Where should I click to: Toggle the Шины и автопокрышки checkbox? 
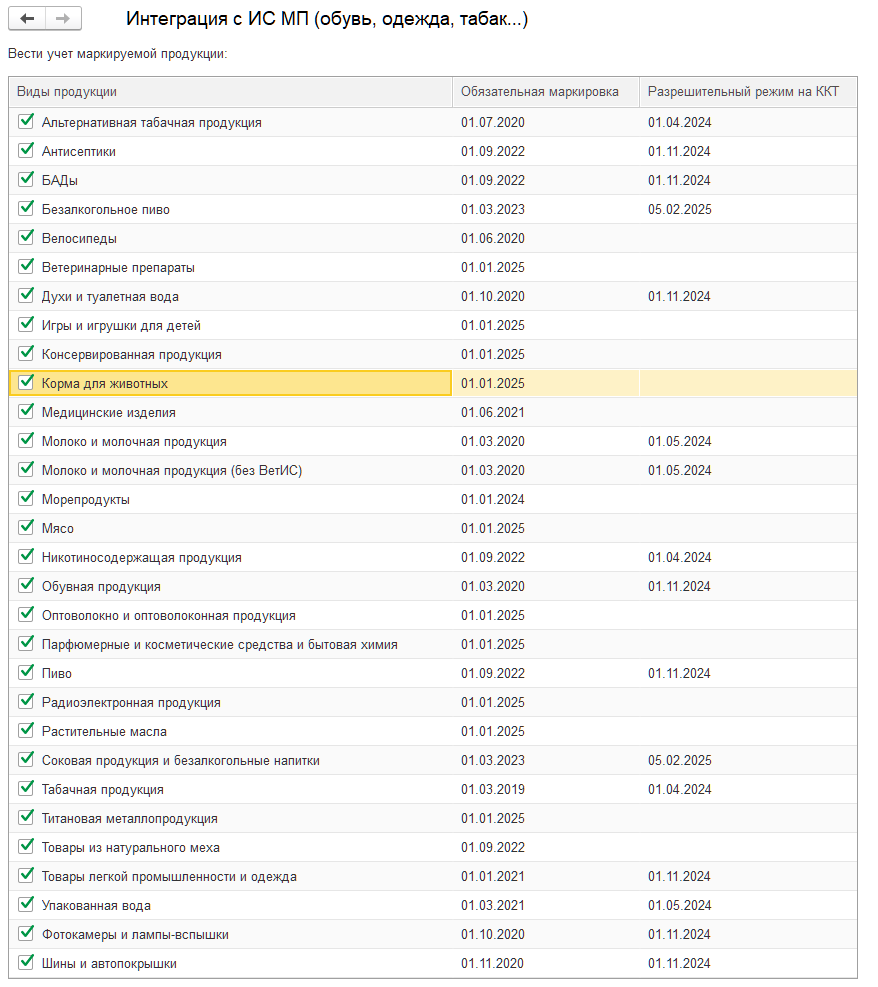tap(26, 963)
